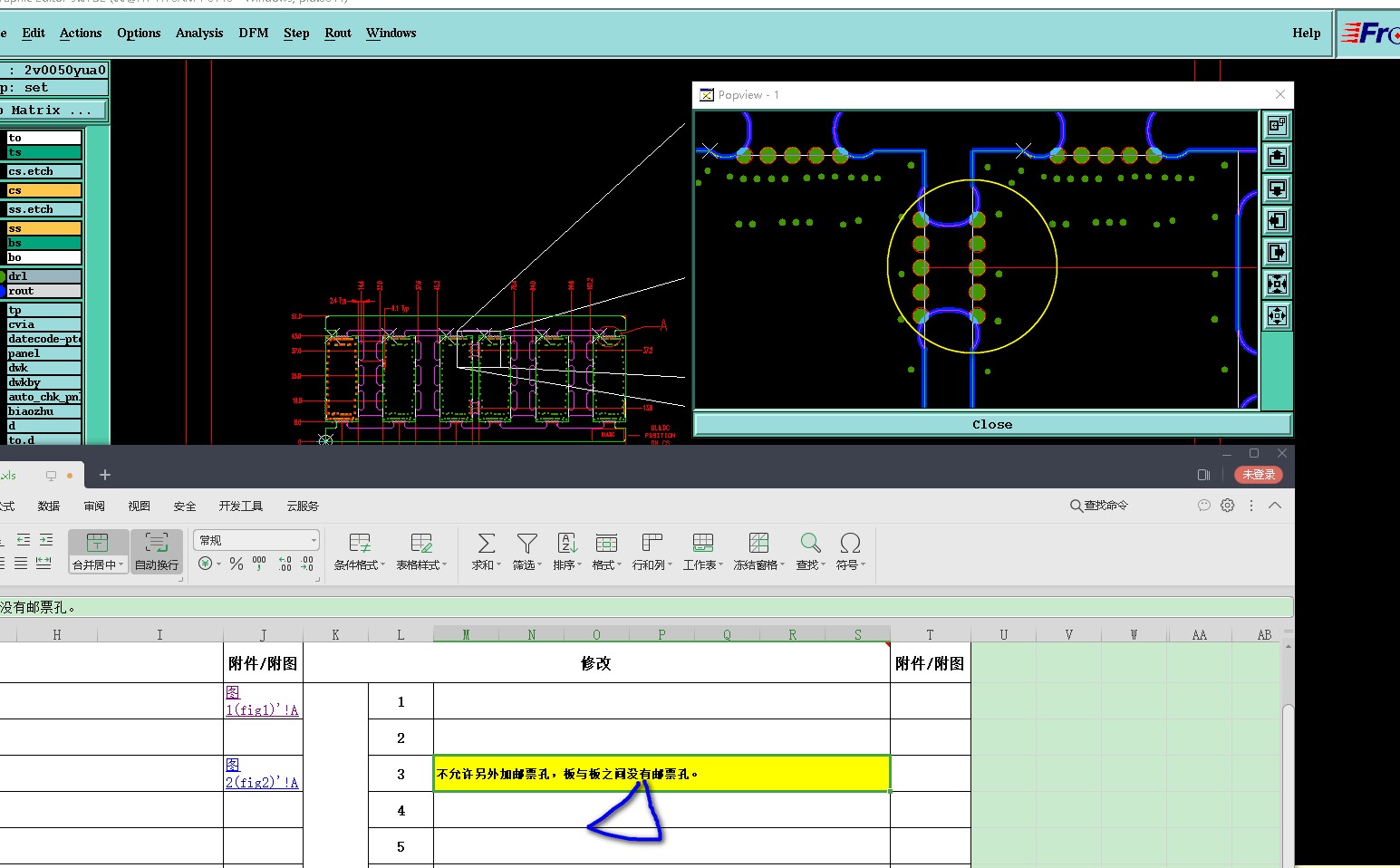
Task: Switch to the 开发工具 ribbon tab
Action: tap(241, 506)
